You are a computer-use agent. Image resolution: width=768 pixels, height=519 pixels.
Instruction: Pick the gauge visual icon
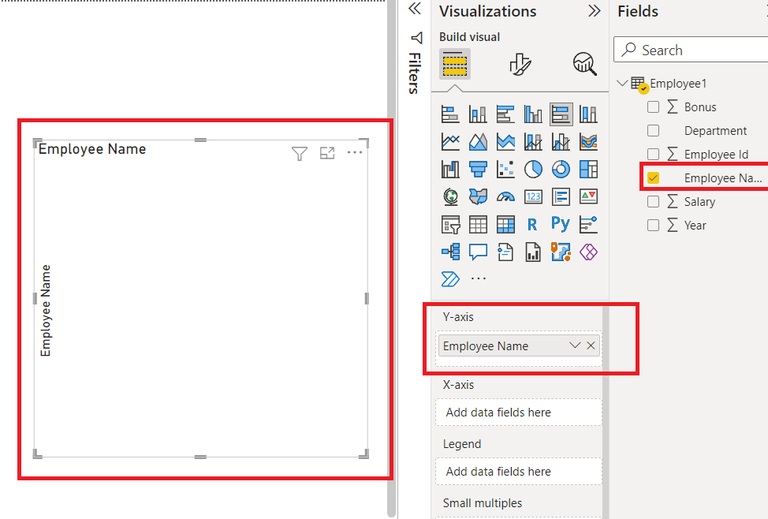pyautogui.click(x=505, y=197)
